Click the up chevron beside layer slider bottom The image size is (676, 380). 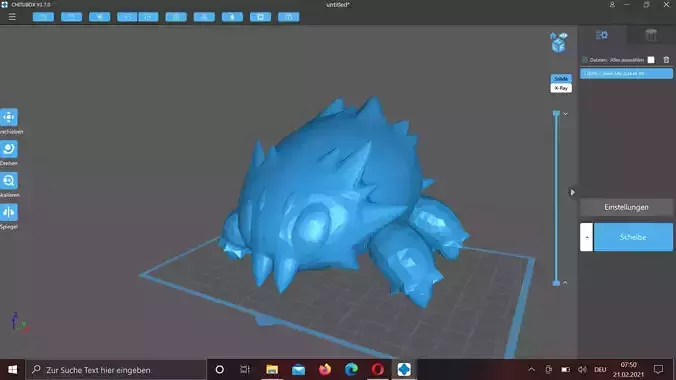(565, 283)
